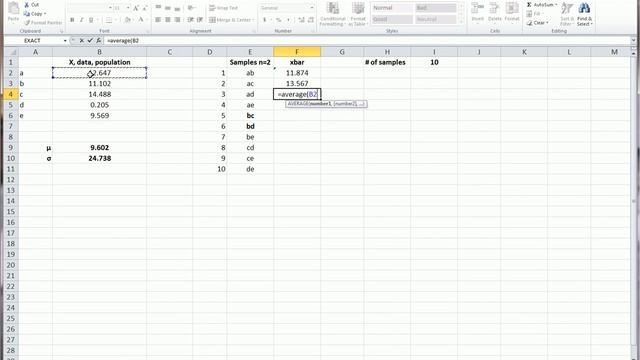Apply the Neutral cell style
This screenshot has width=640, height=360.
pyautogui.click(x=436, y=19)
